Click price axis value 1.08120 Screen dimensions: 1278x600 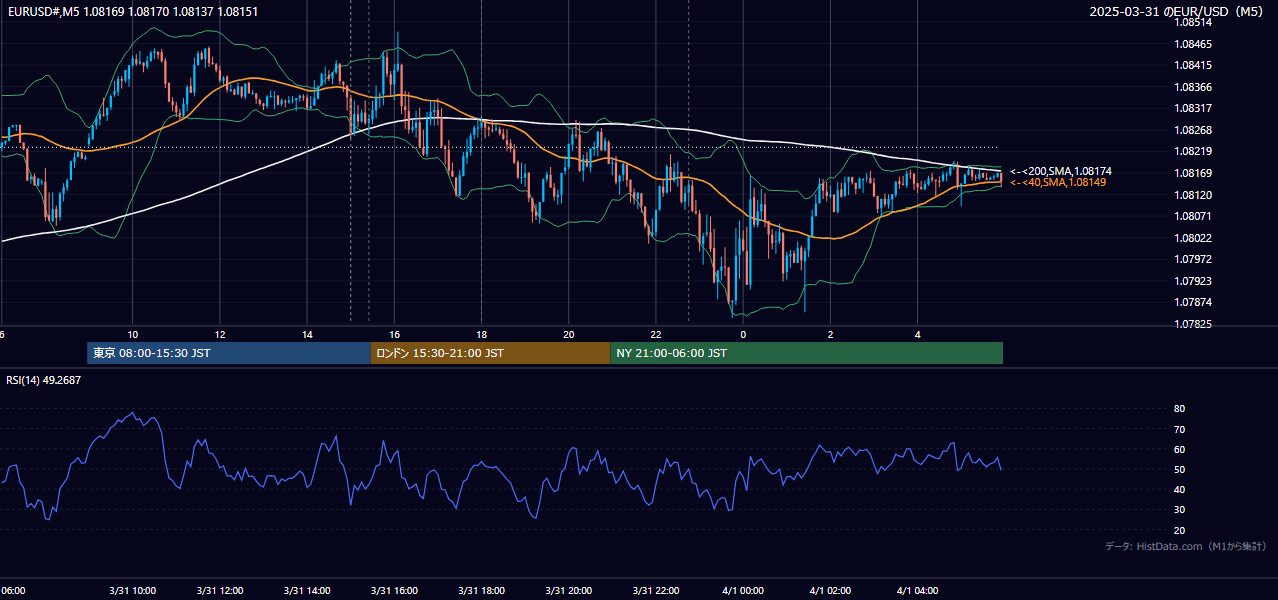[1191, 195]
